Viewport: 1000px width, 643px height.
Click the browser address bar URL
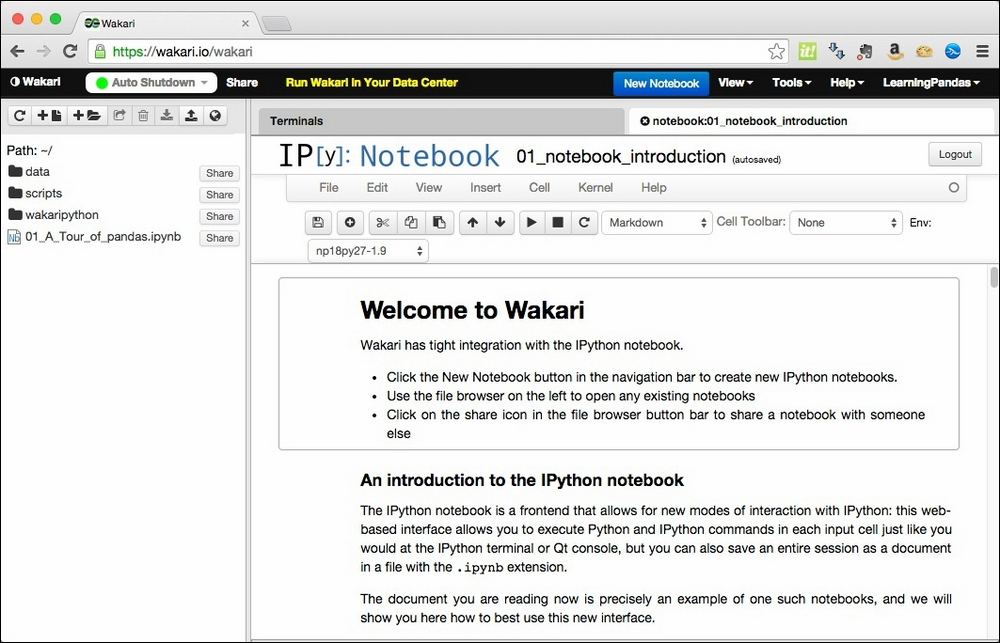(x=182, y=52)
